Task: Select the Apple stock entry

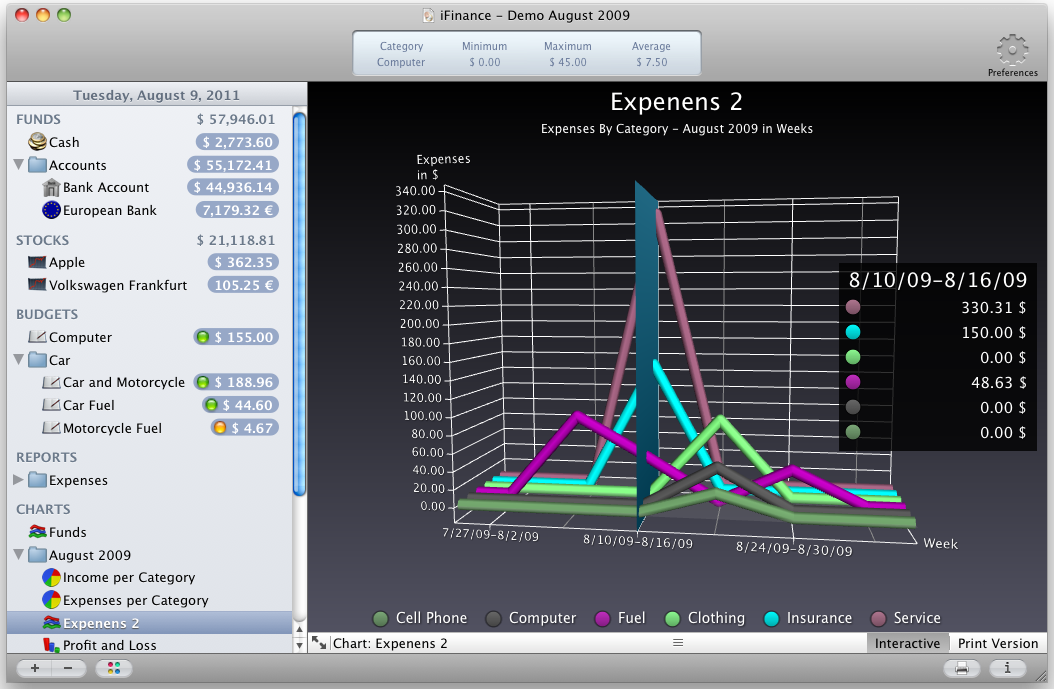Action: click(66, 262)
